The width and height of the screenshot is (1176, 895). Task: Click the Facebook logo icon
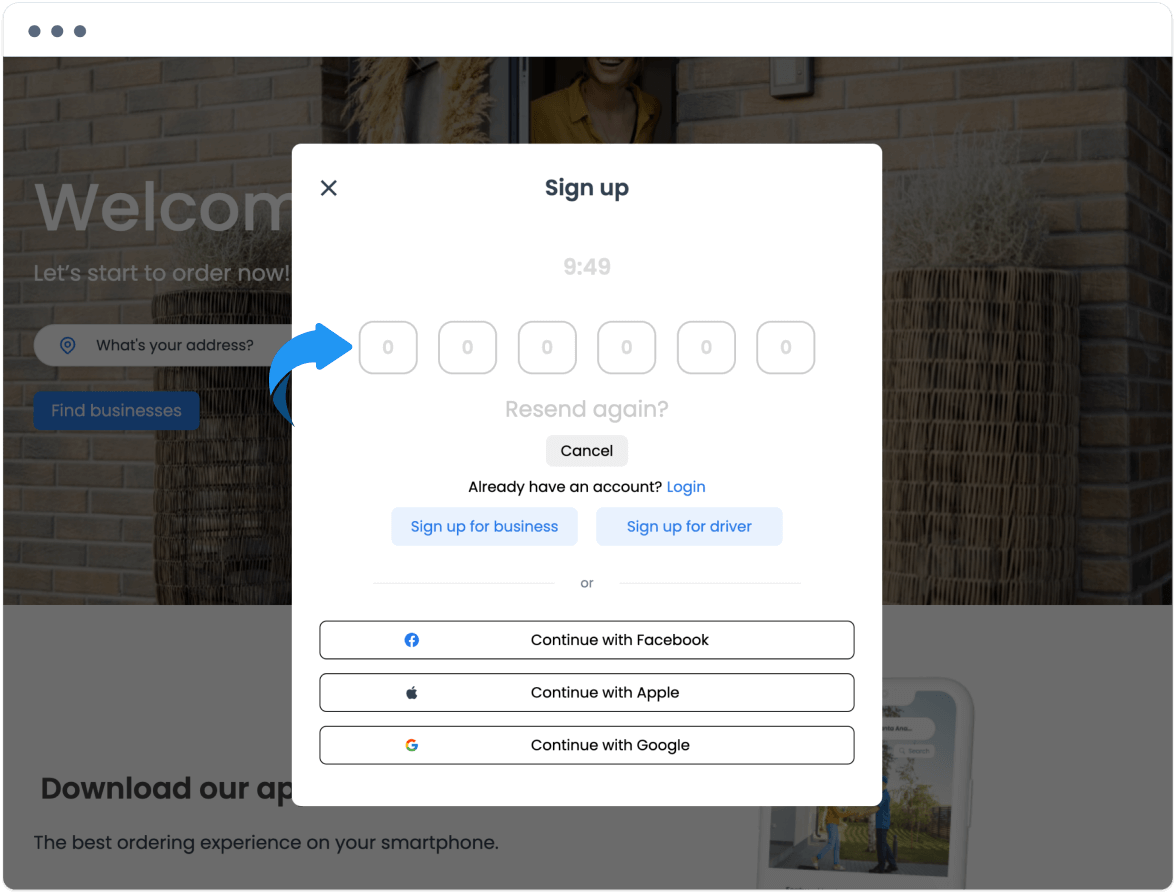pos(412,640)
